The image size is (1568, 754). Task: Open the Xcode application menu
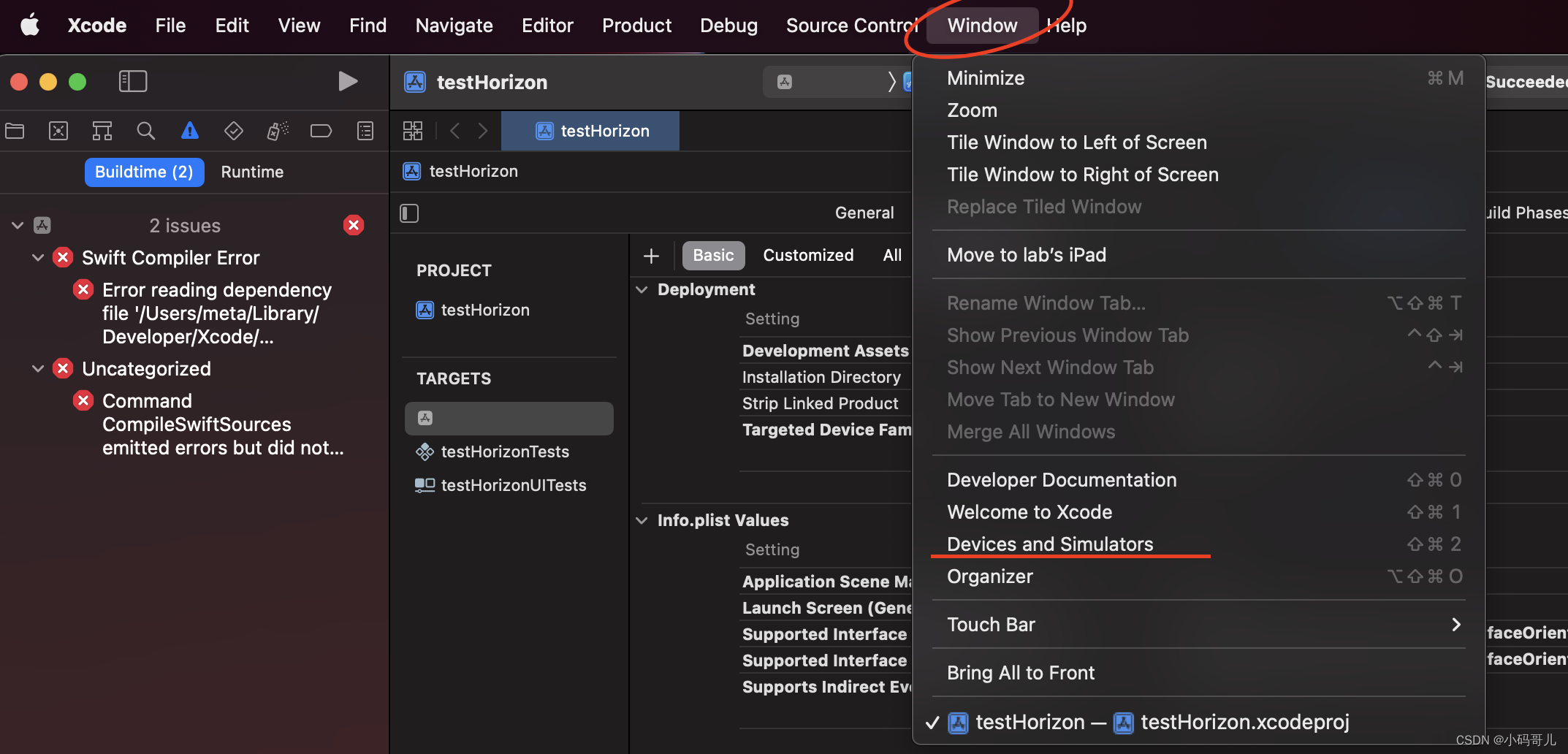tap(97, 26)
